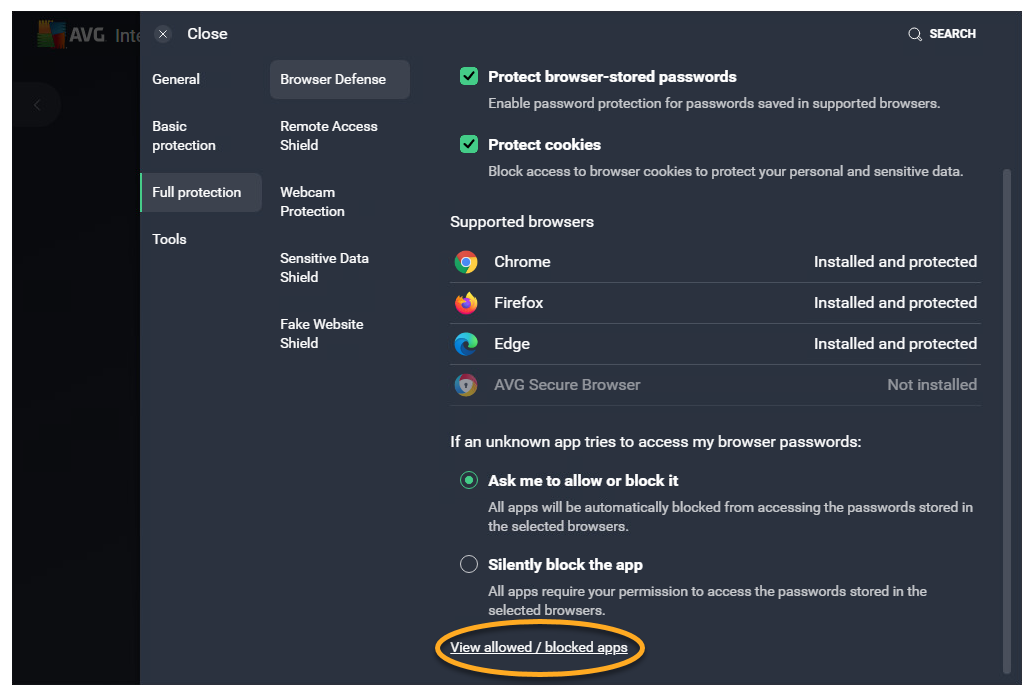Click the back arrow behind settings
Image resolution: width=1033 pixels, height=695 pixels.
pyautogui.click(x=37, y=105)
